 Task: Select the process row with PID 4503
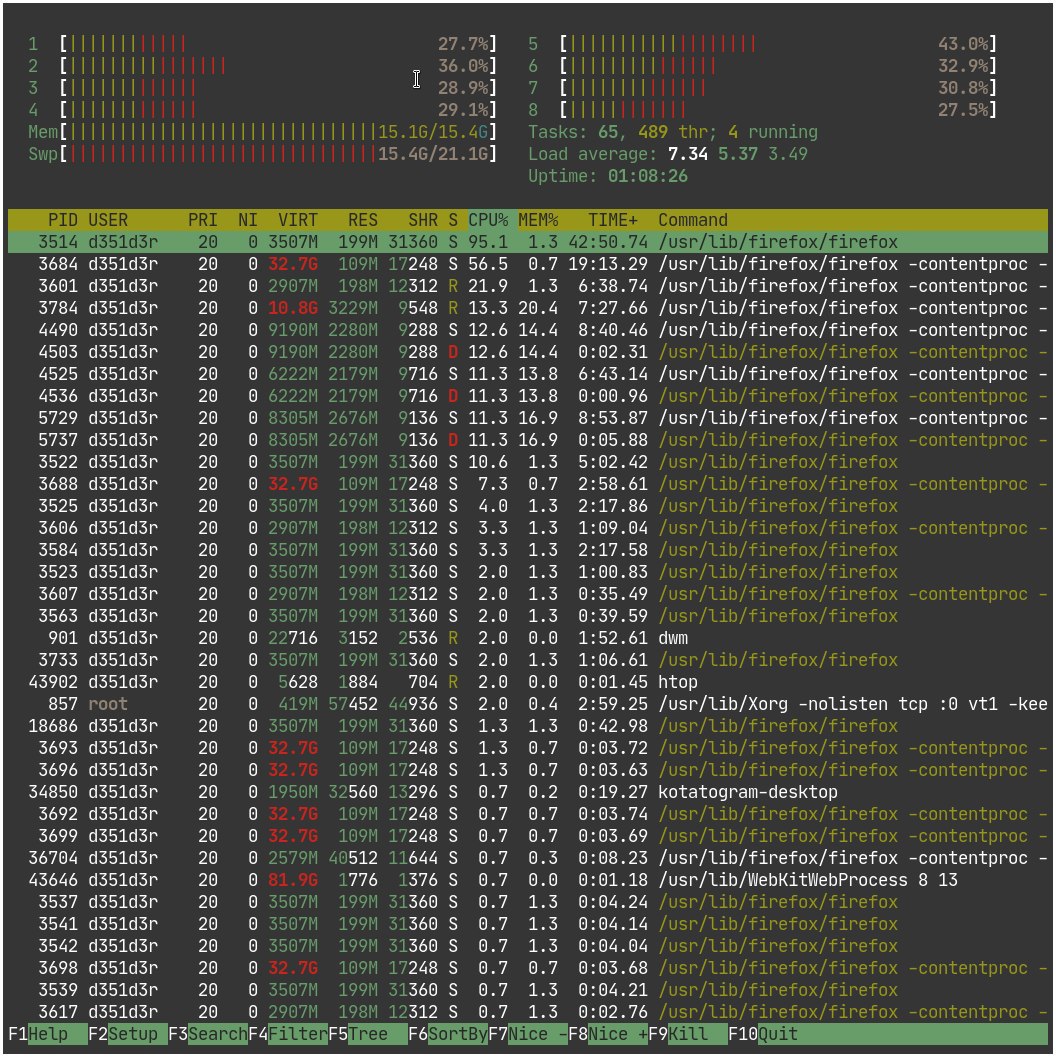[x=528, y=352]
